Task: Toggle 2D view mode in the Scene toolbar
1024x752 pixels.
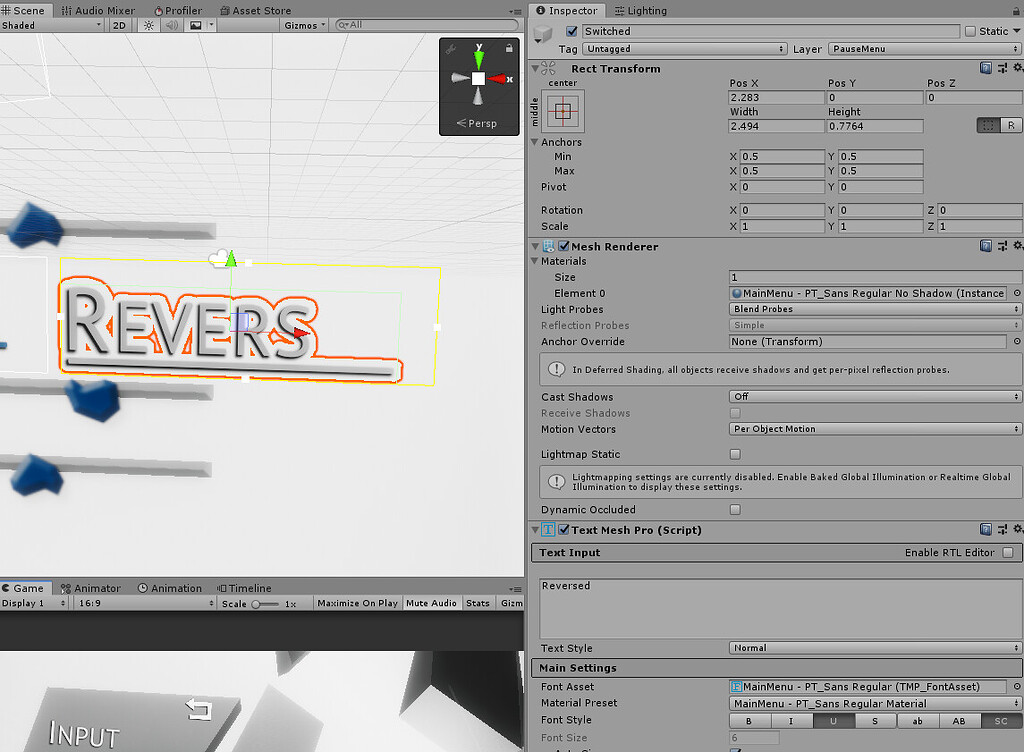Action: pos(119,25)
